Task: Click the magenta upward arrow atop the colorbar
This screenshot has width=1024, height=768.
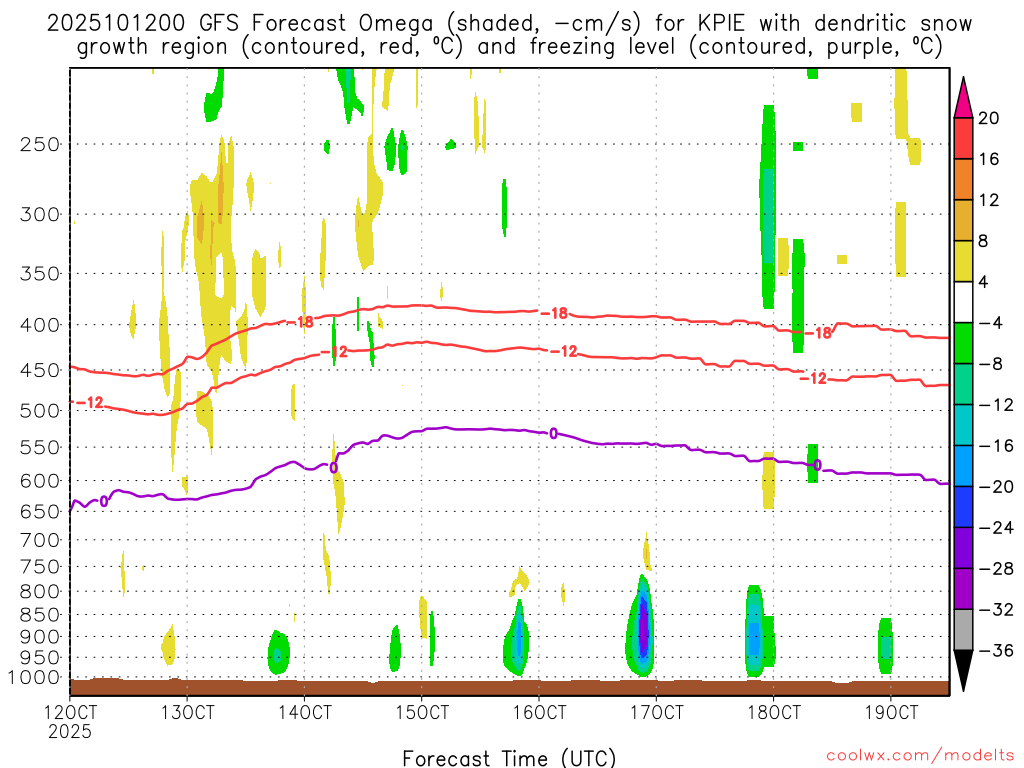Action: (963, 98)
